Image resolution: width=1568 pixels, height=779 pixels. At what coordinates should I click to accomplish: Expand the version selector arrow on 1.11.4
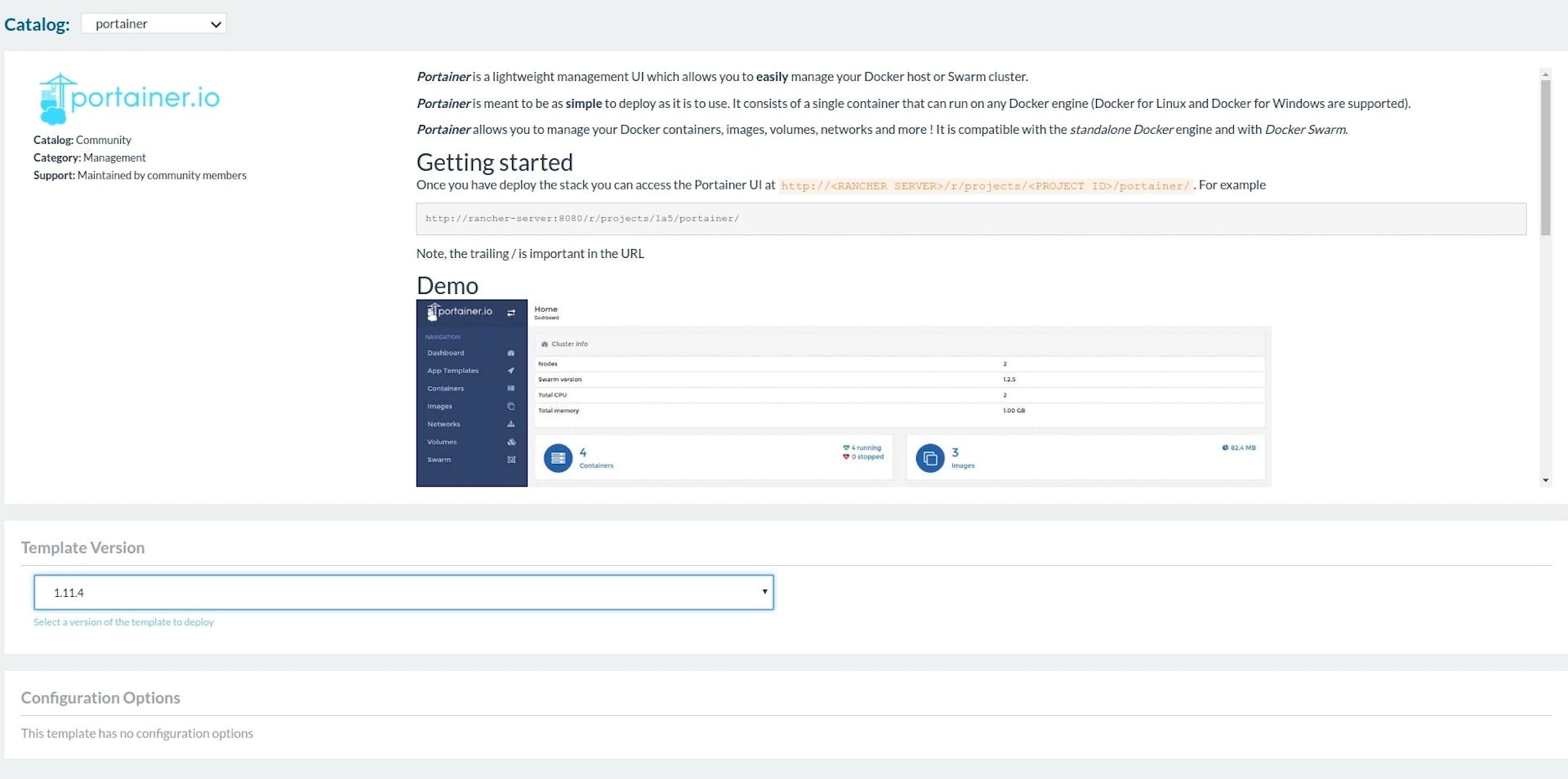764,592
